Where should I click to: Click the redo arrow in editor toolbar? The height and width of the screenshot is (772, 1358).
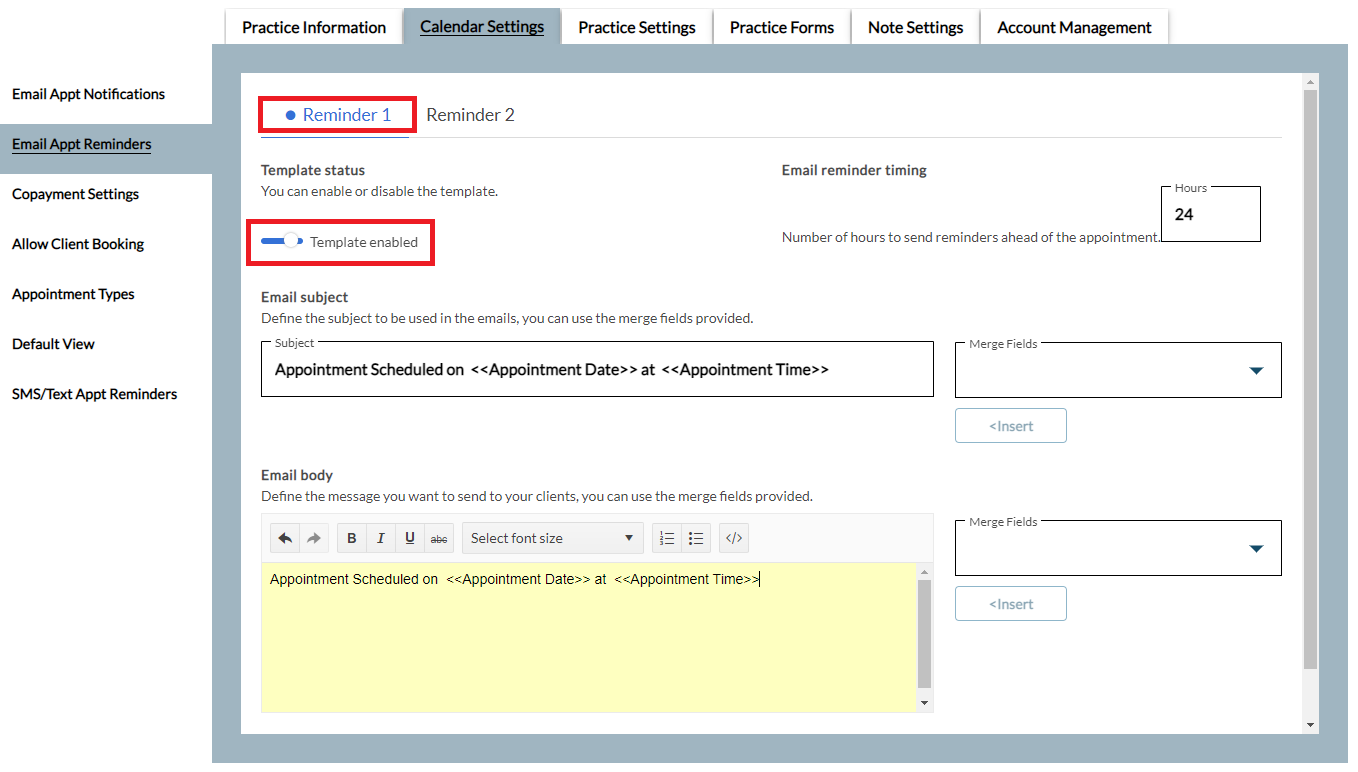[314, 538]
